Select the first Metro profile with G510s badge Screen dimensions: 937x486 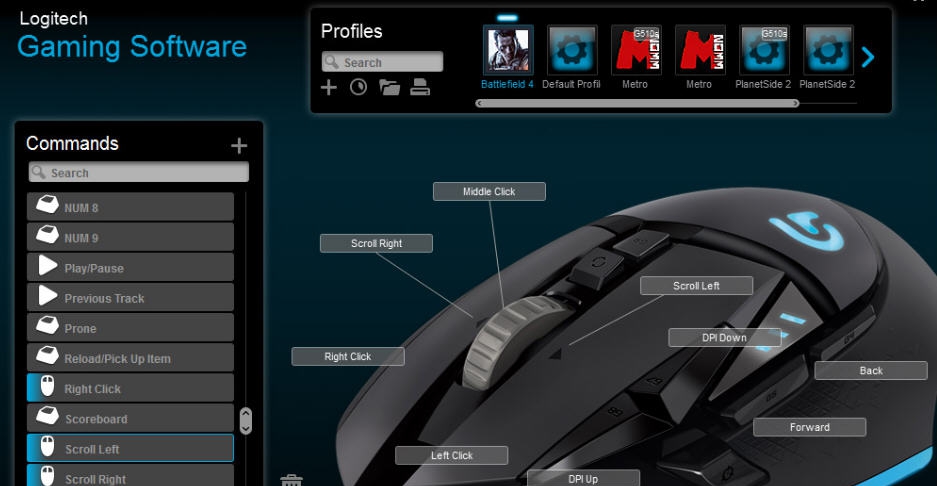tap(636, 50)
